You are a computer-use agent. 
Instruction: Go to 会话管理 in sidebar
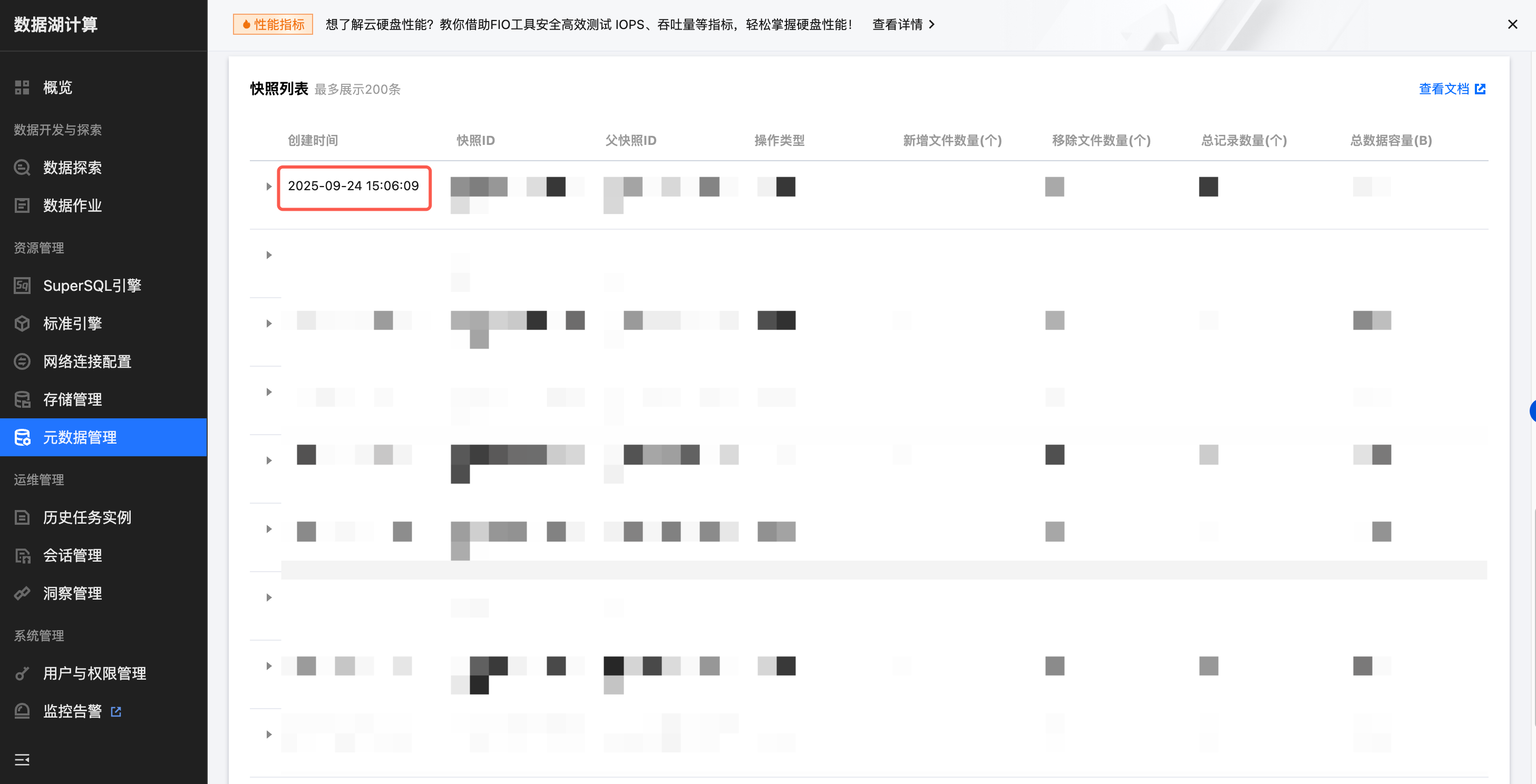(72, 556)
